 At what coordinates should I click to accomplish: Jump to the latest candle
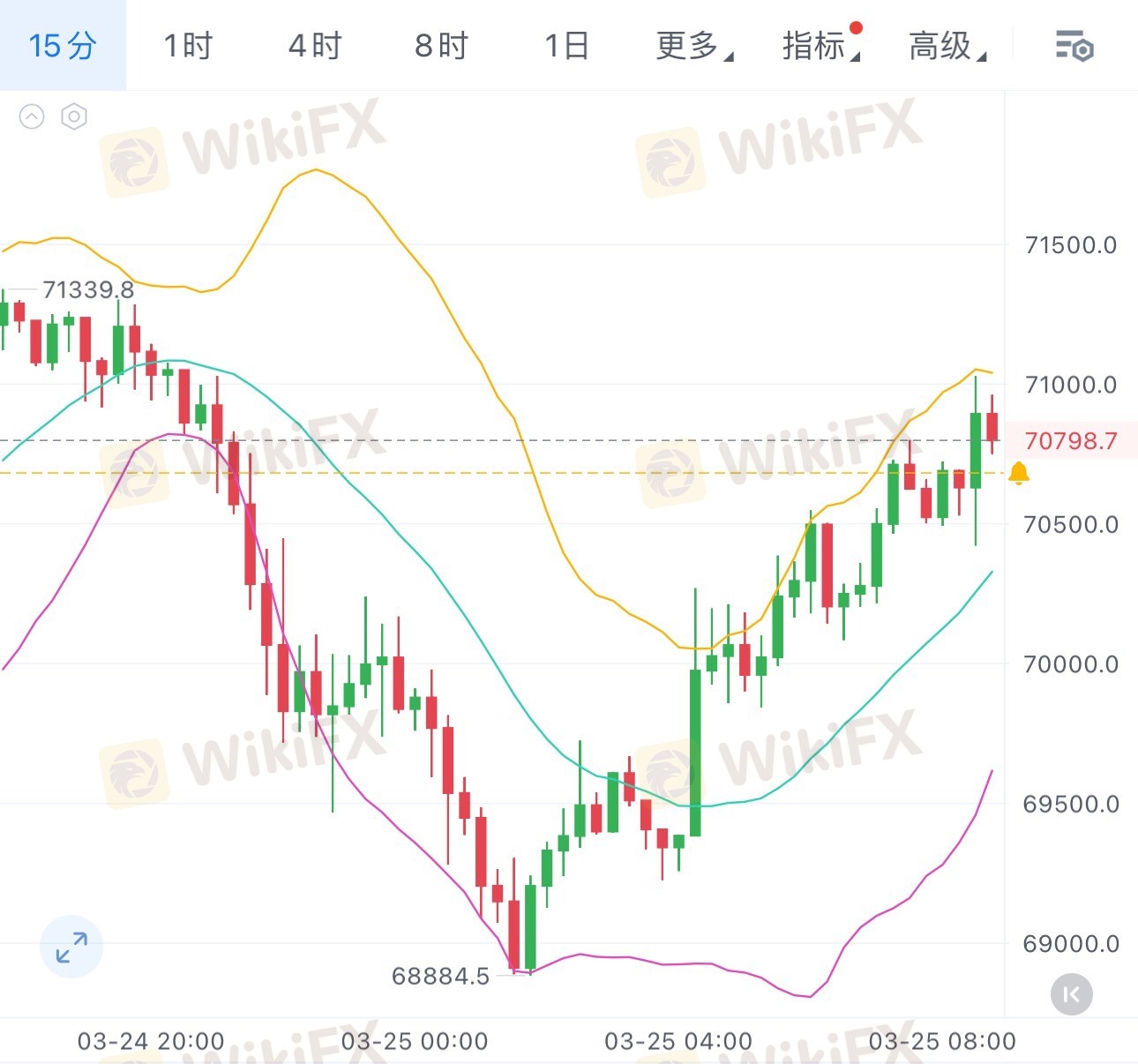(x=1072, y=995)
